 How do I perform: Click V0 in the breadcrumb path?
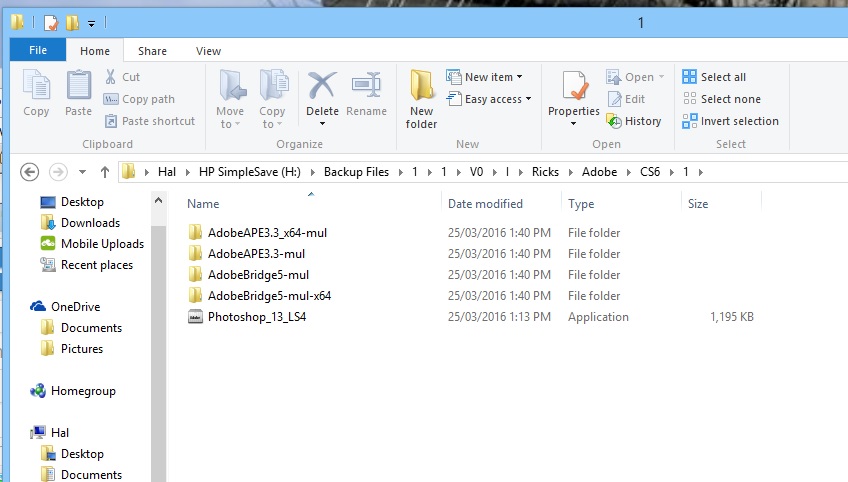pos(476,172)
